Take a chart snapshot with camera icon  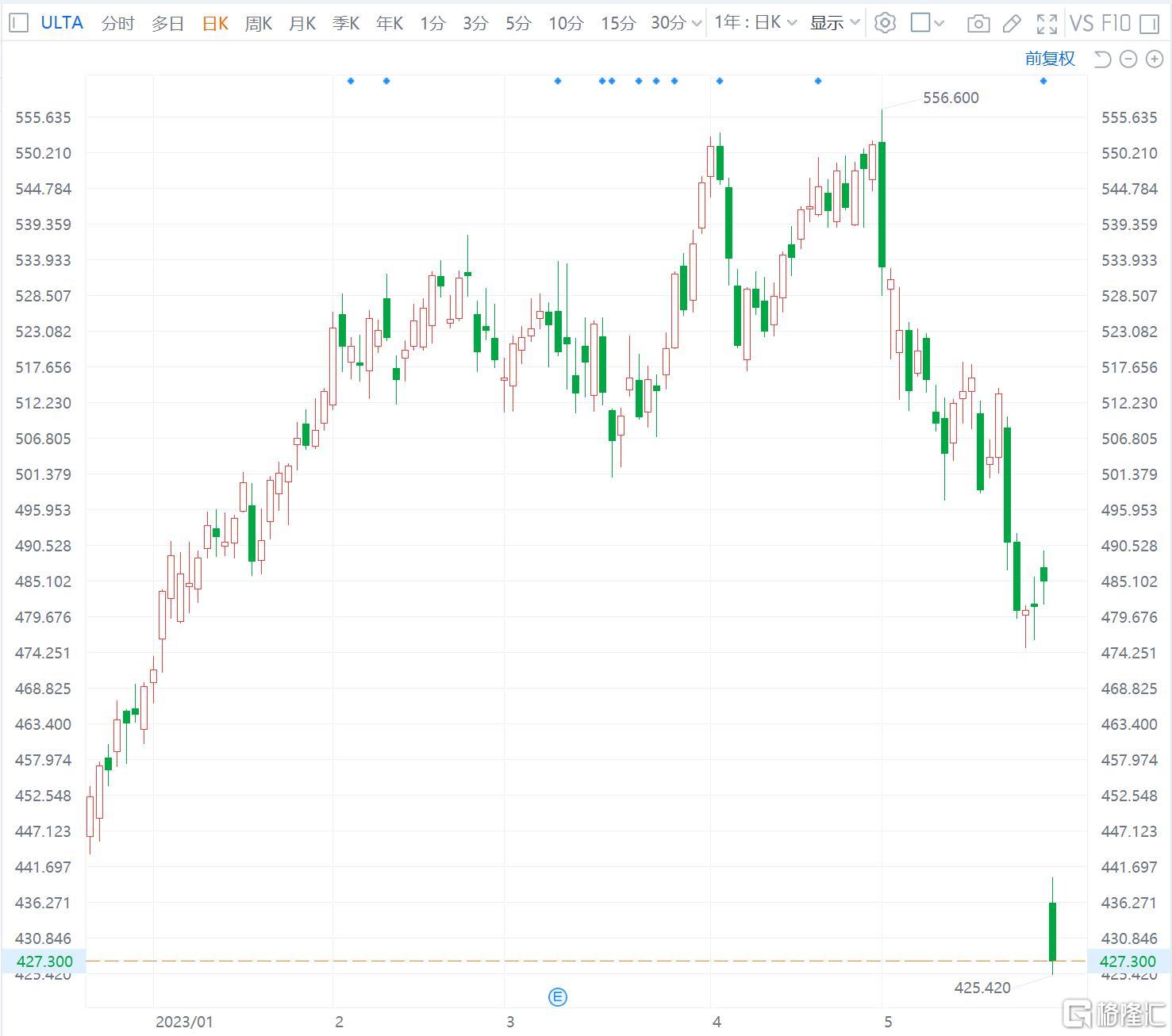[x=978, y=24]
